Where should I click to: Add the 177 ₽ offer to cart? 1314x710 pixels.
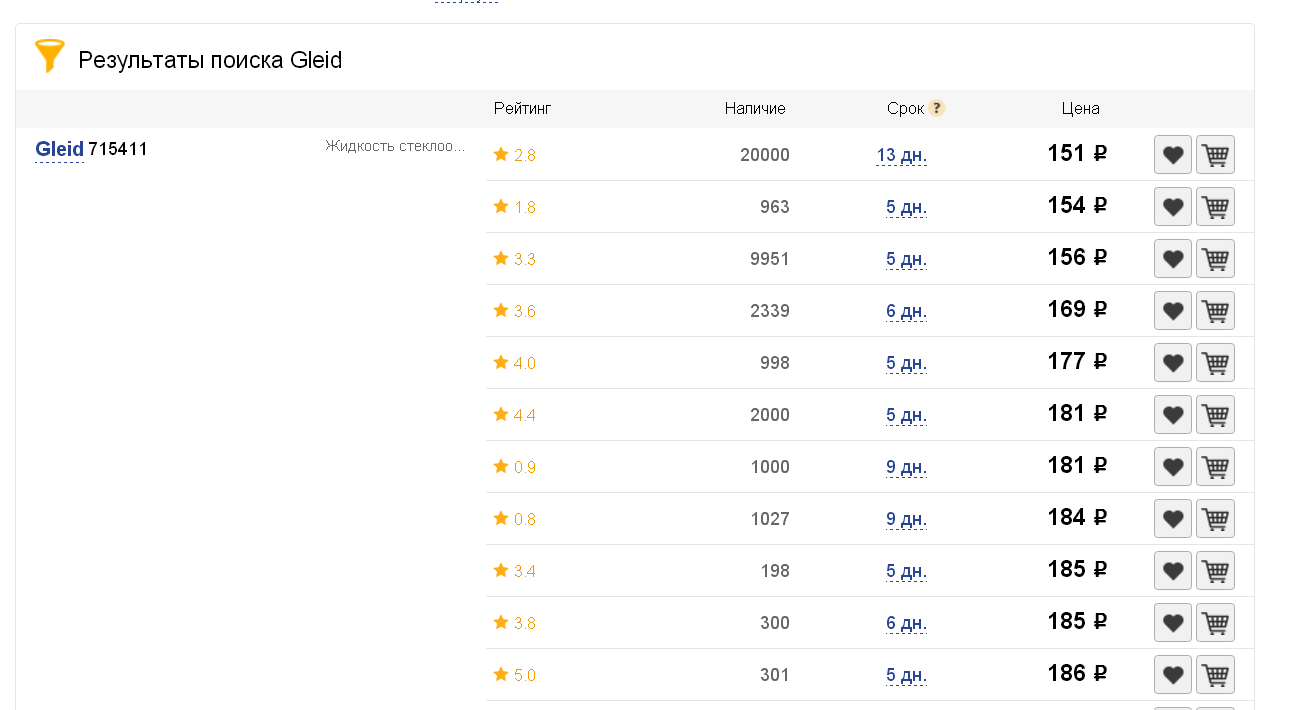point(1216,363)
